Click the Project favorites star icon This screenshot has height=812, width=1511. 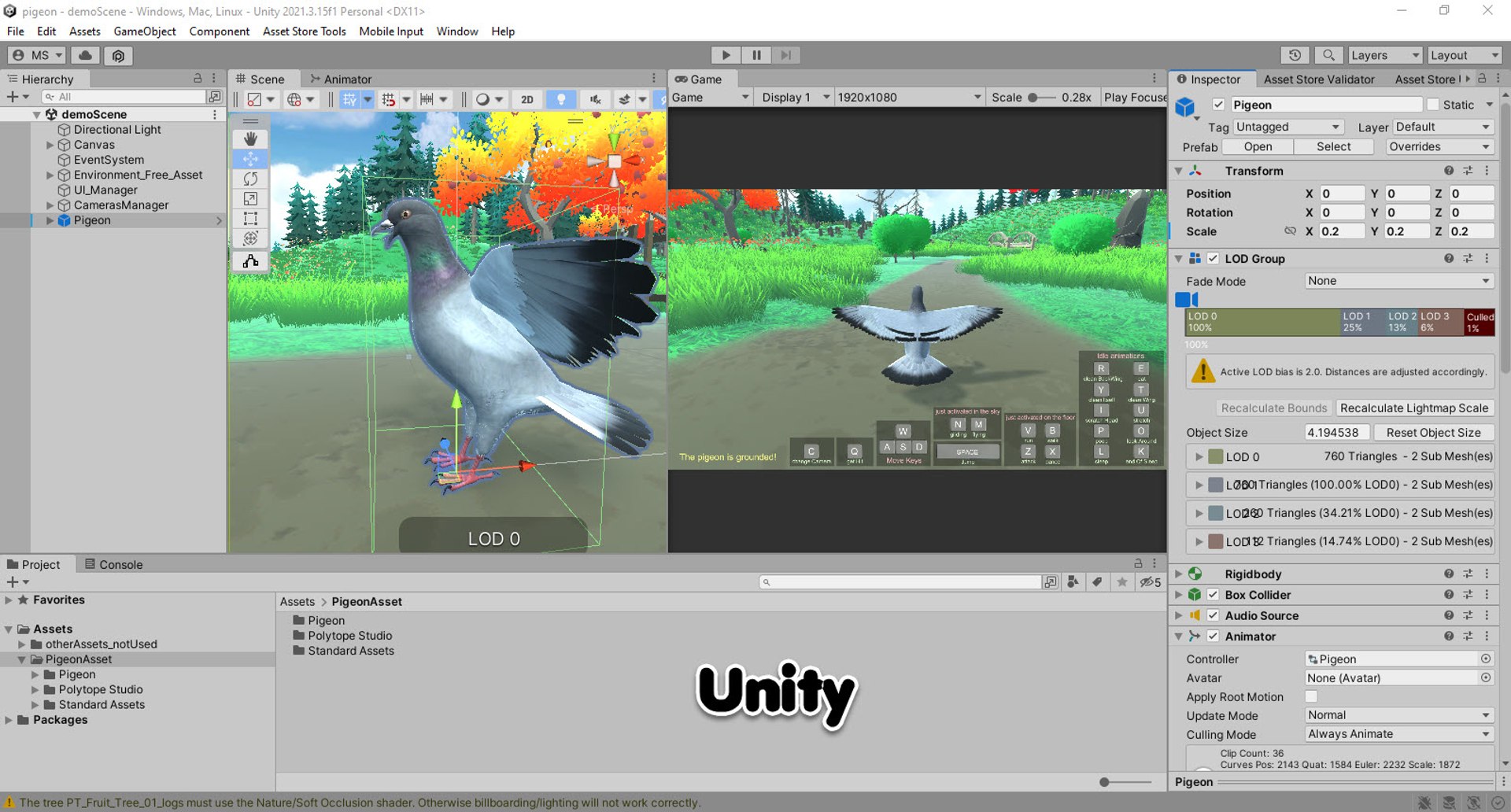tap(1122, 582)
